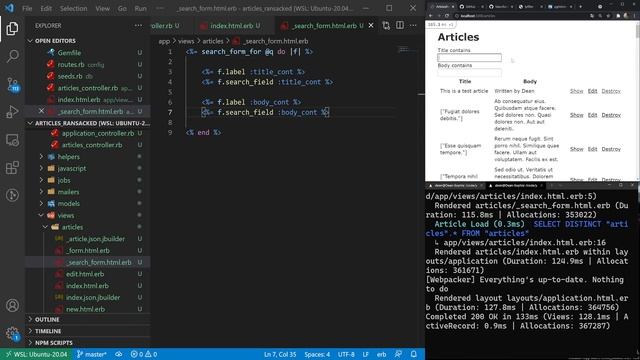This screenshot has width=640, height=360.
Task: Open Explorer more actions ellipsis
Action: (138, 25)
